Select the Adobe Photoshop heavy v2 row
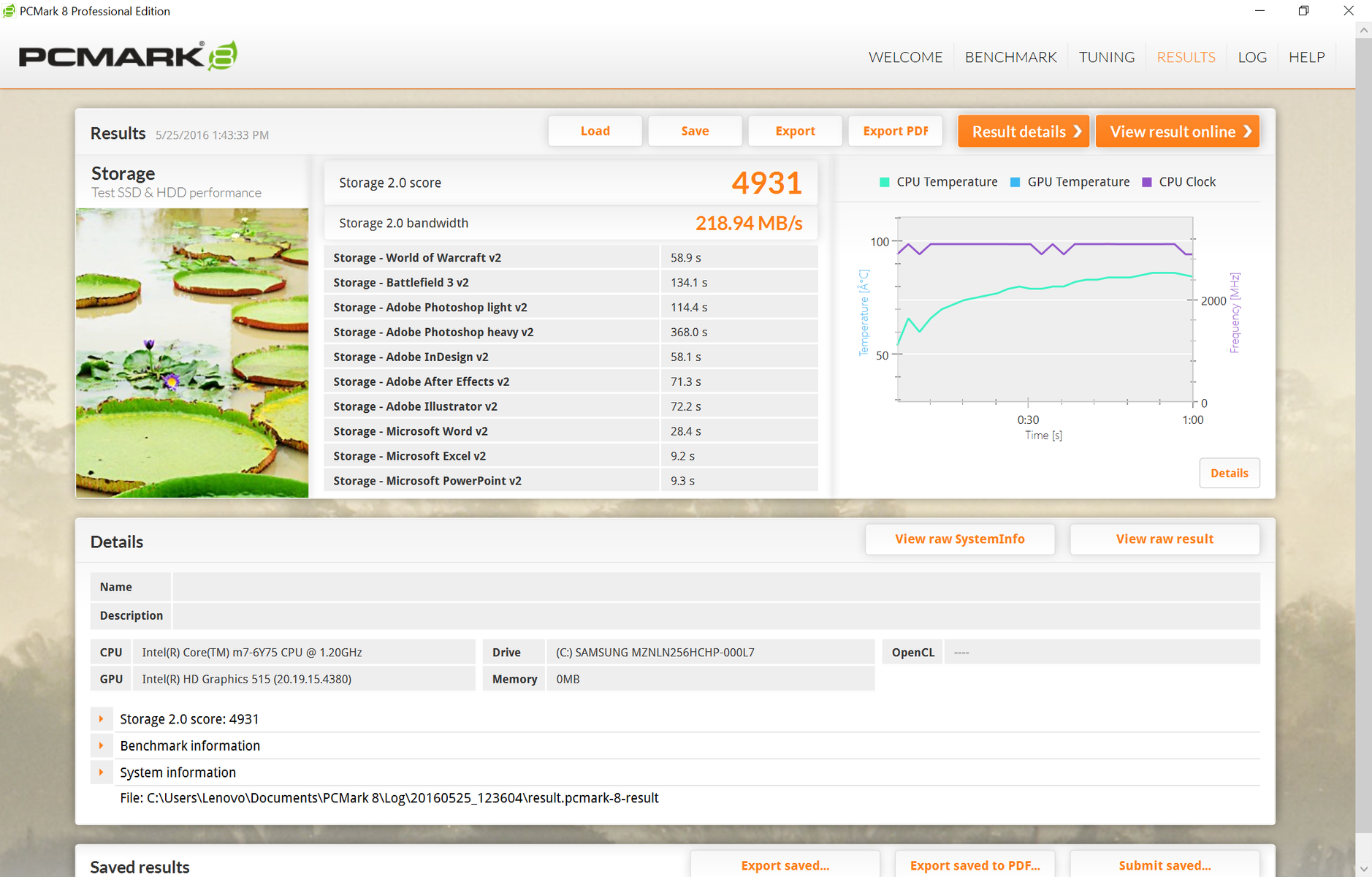This screenshot has width=1372, height=877. coord(571,332)
